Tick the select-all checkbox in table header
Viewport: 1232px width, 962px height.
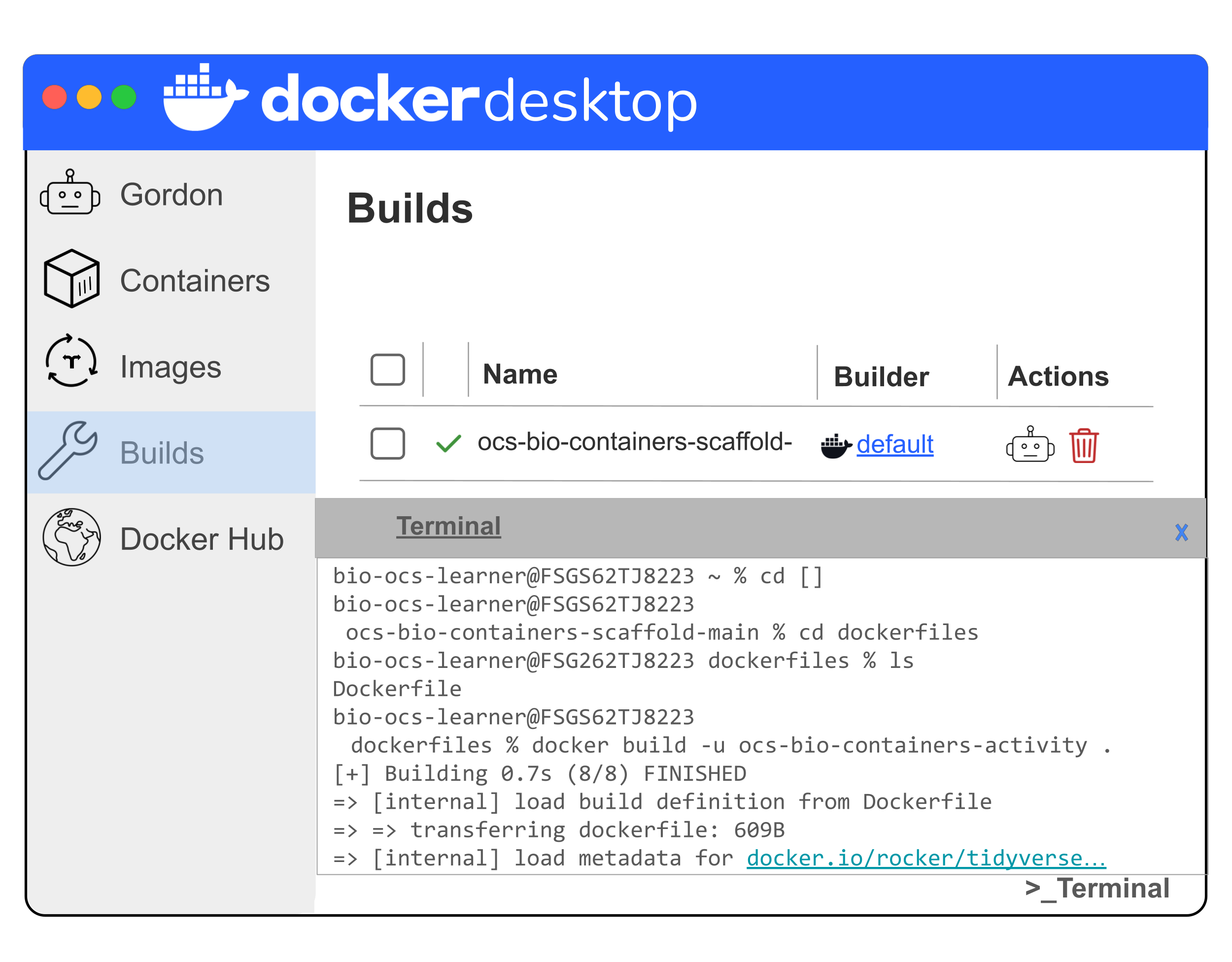coord(387,369)
